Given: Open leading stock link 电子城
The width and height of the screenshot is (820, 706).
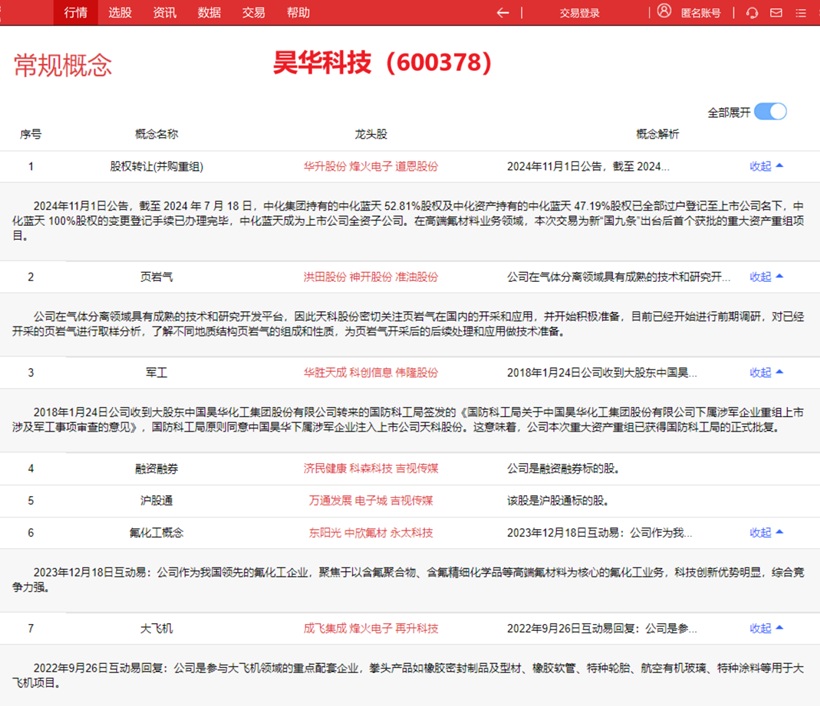Looking at the screenshot, I should 371,500.
